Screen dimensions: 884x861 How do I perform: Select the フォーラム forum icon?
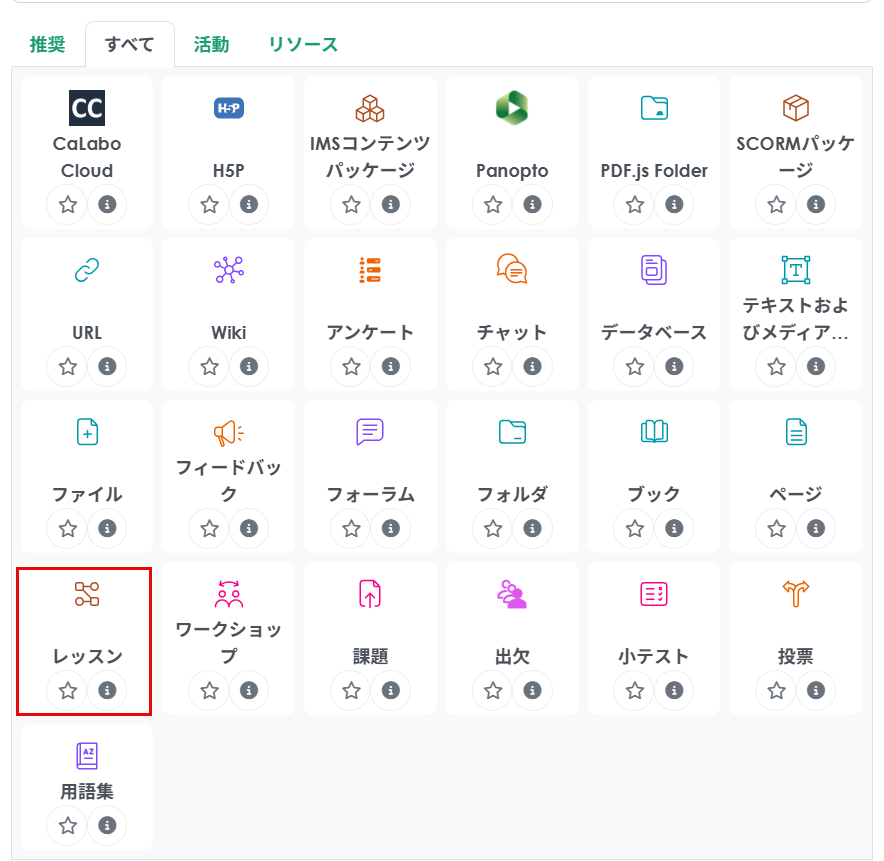[x=370, y=432]
